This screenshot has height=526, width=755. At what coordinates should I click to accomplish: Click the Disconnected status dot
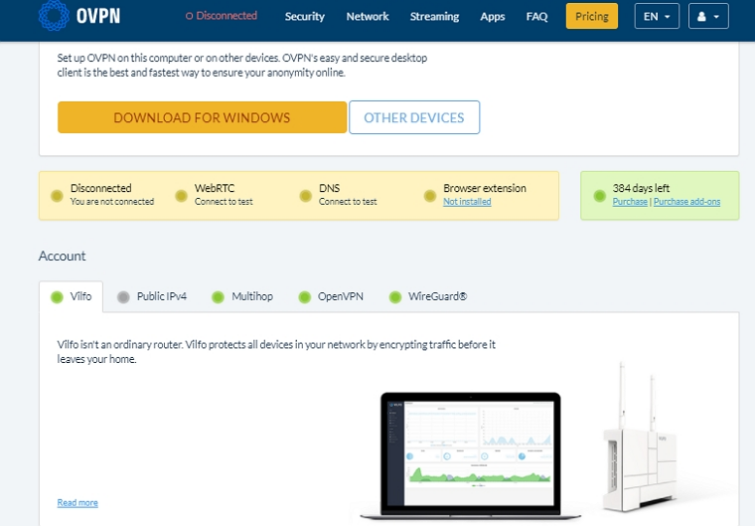pos(57,196)
